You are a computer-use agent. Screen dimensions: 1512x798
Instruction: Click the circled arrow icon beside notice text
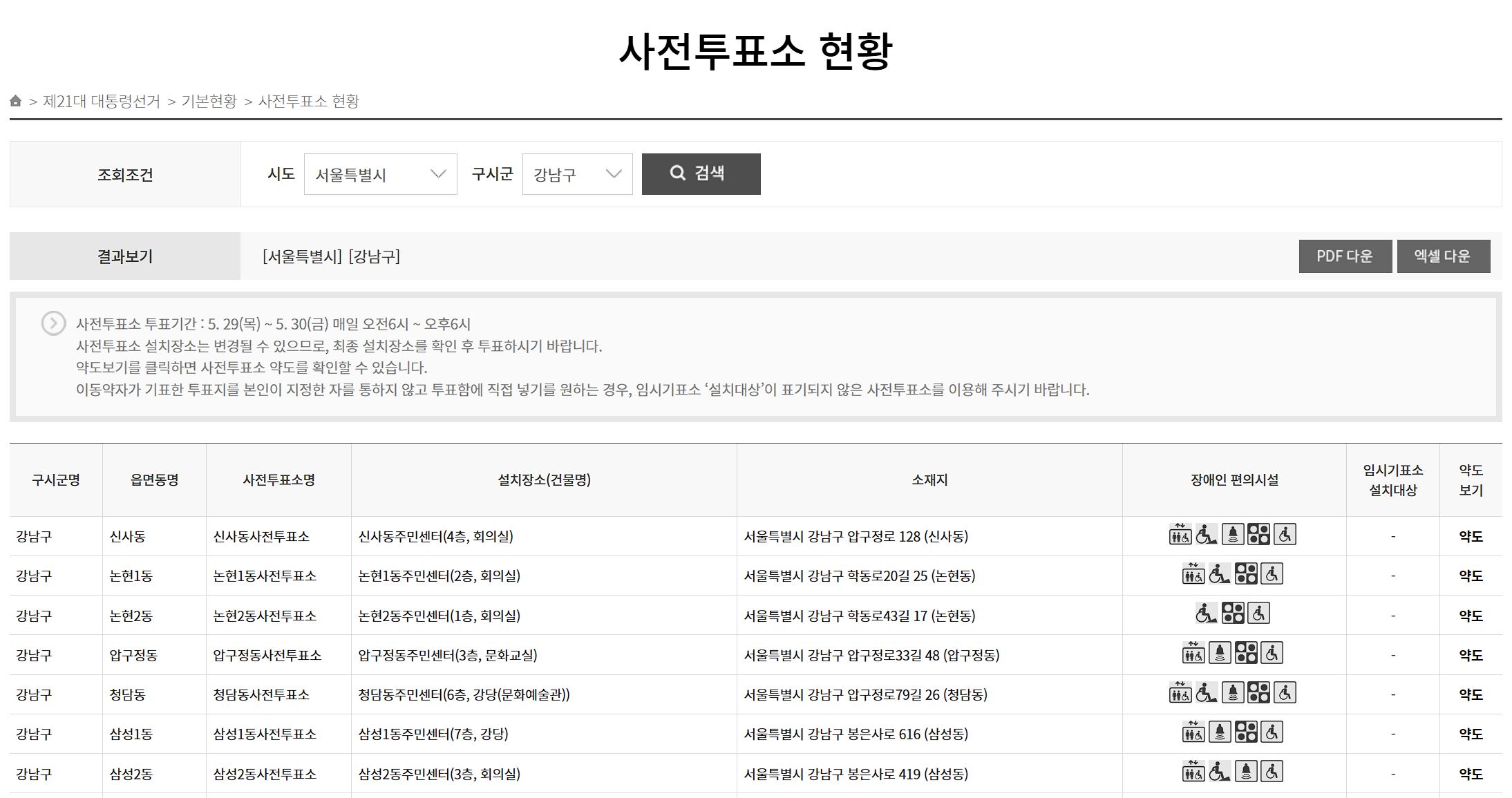[x=53, y=323]
